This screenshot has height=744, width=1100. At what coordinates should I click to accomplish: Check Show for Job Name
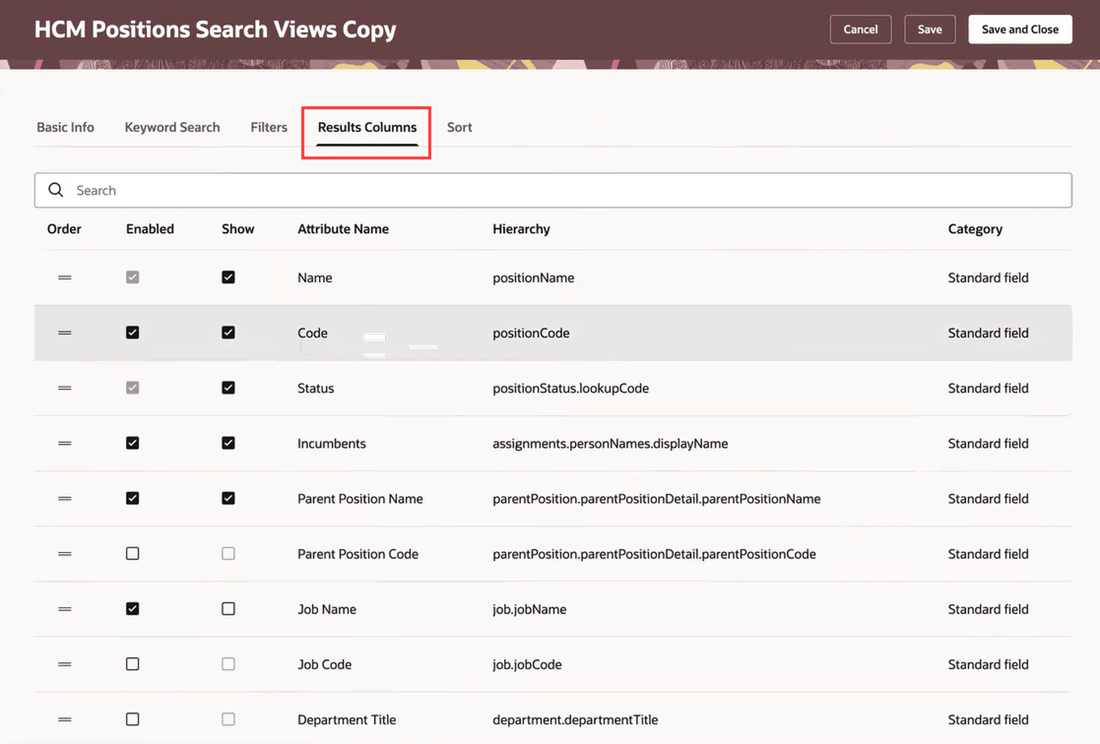click(x=228, y=609)
